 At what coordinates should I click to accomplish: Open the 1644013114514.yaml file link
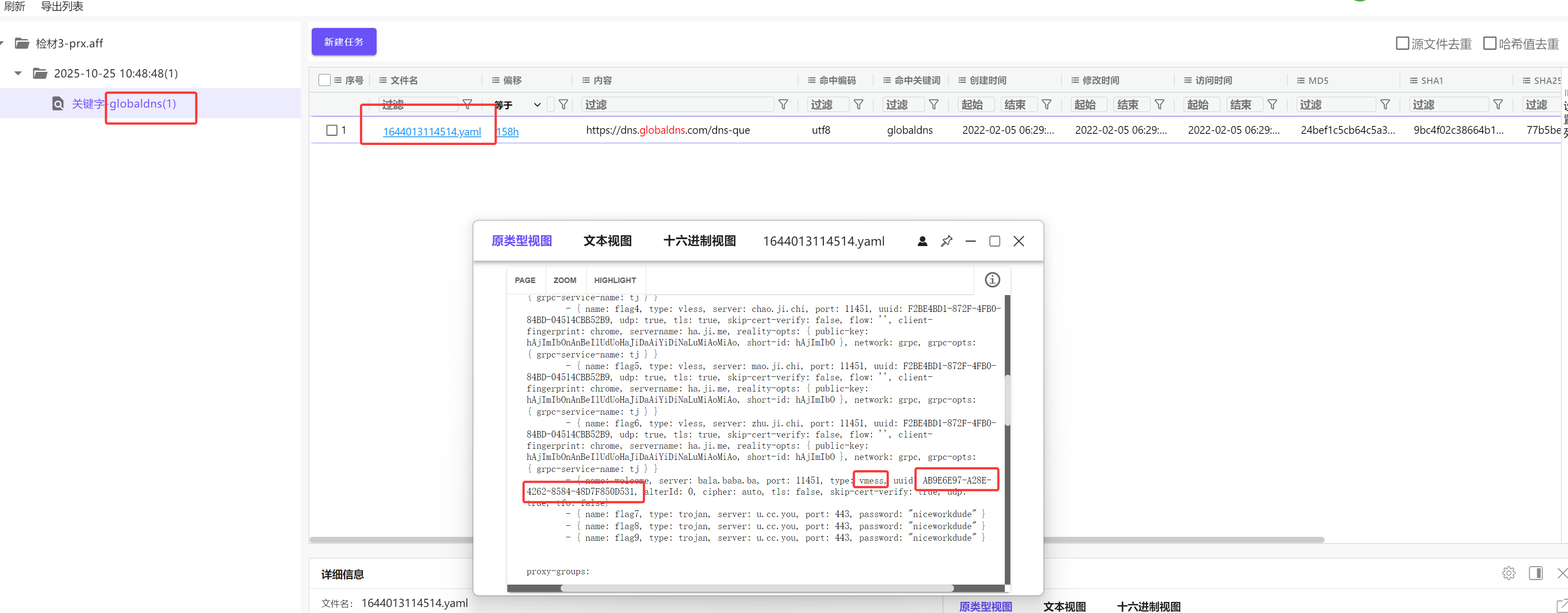pyautogui.click(x=432, y=132)
